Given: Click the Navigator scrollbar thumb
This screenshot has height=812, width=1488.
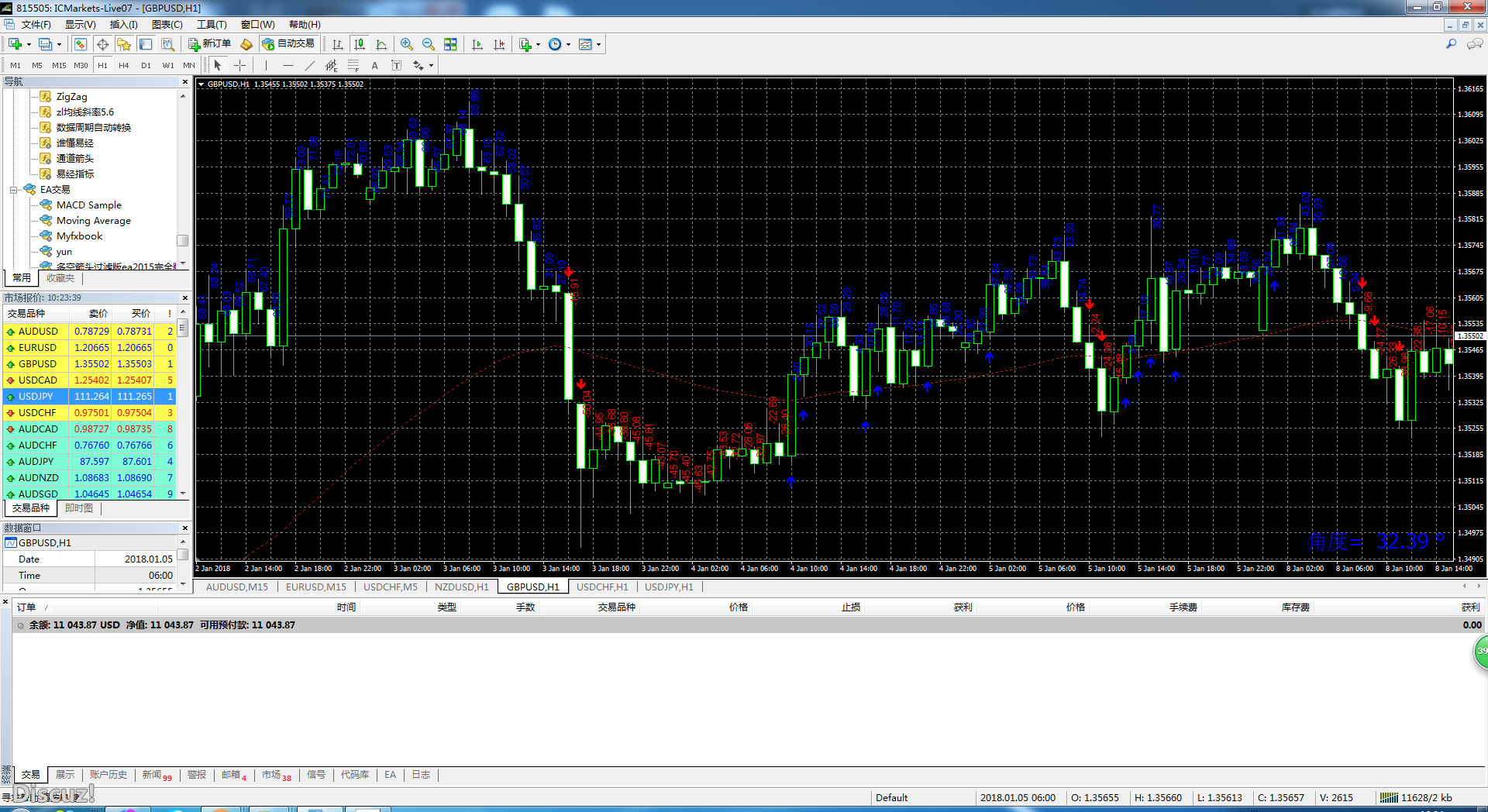Looking at the screenshot, I should pos(183,240).
